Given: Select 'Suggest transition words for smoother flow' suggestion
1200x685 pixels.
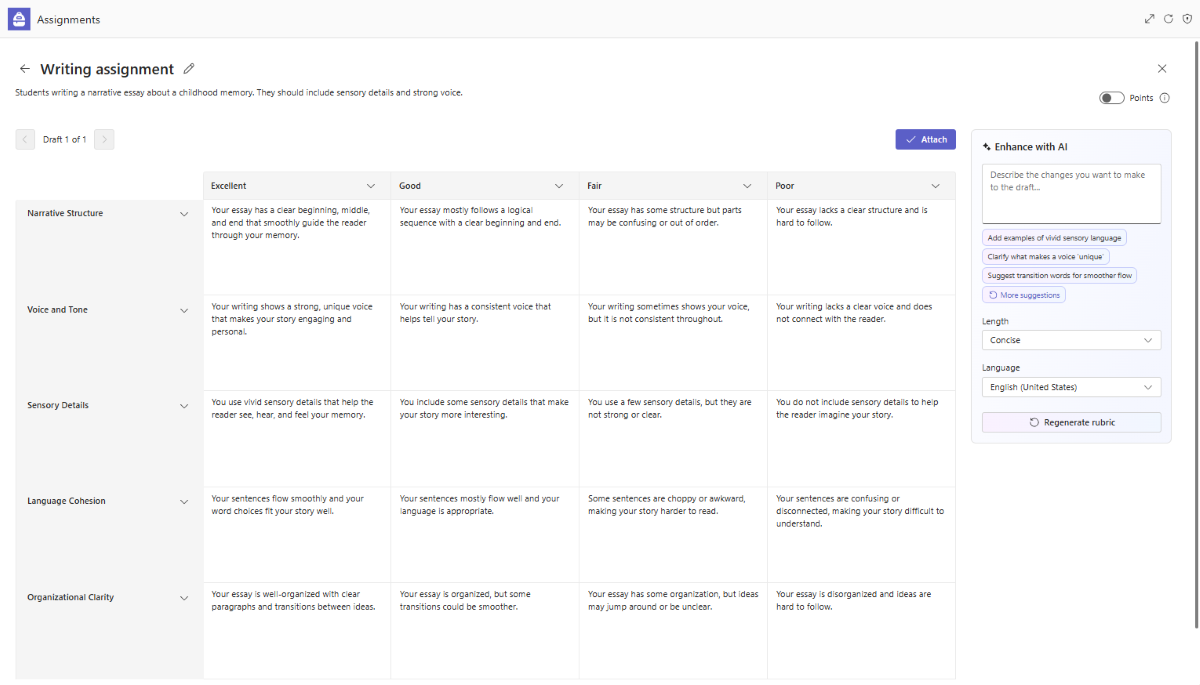Looking at the screenshot, I should [x=1059, y=276].
